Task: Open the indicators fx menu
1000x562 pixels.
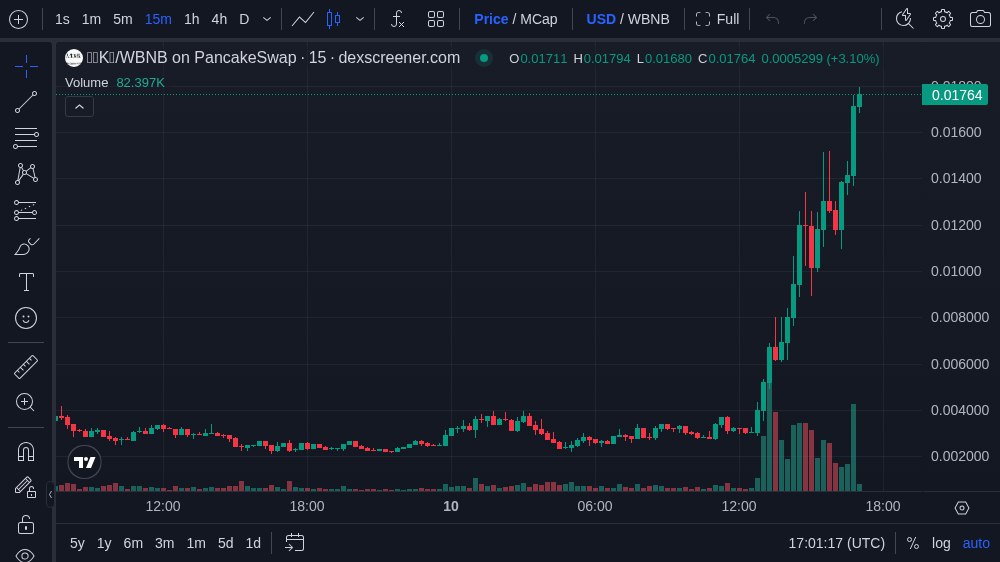Action: [397, 19]
